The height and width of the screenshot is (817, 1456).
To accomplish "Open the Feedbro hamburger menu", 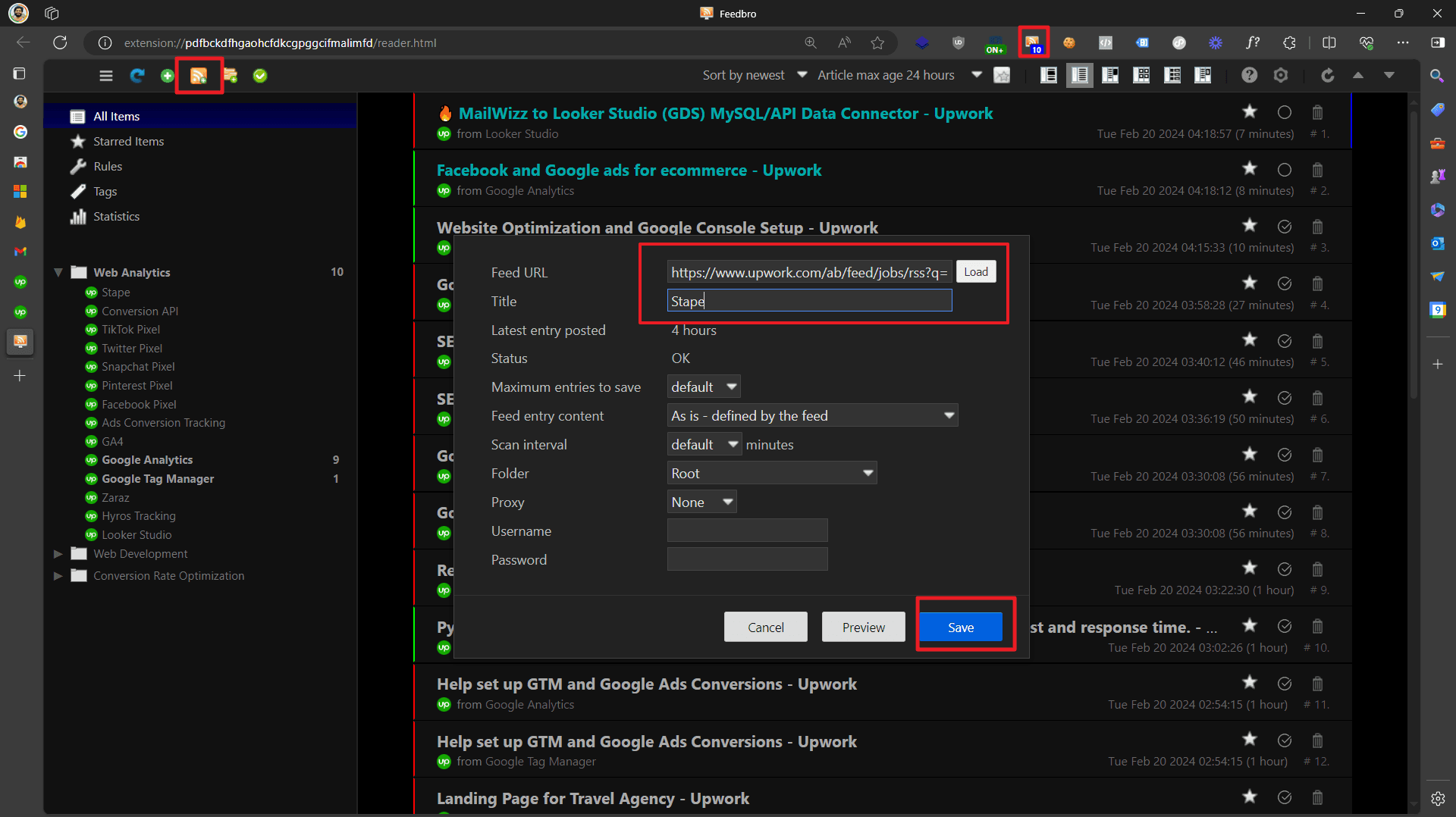I will 106,76.
